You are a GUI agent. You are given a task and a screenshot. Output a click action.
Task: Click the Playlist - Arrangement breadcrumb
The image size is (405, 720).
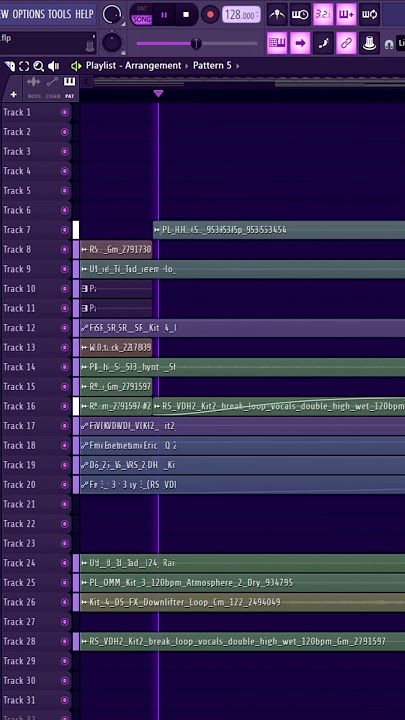point(133,66)
